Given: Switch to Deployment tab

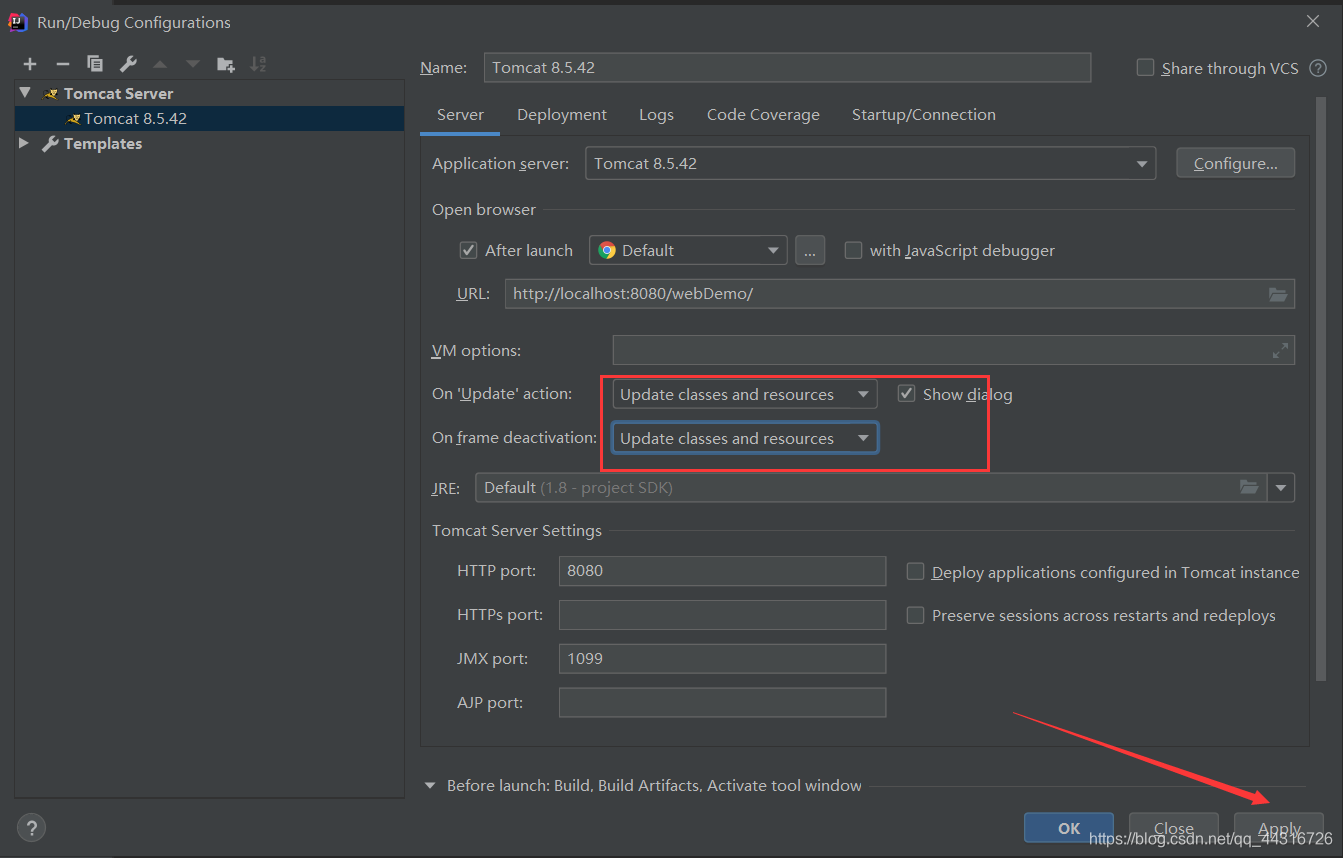Looking at the screenshot, I should click(562, 115).
